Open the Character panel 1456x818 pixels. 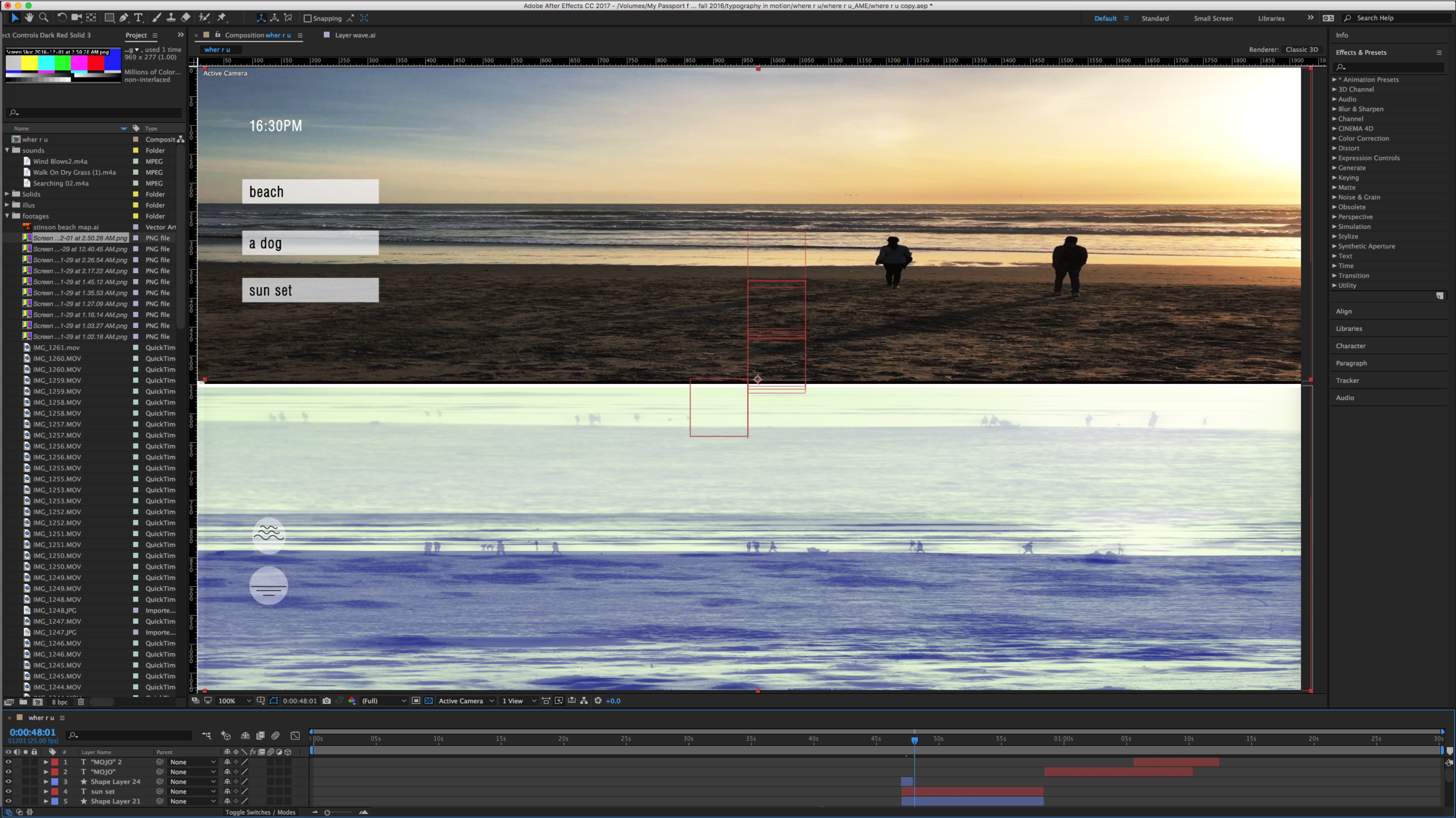tap(1351, 346)
